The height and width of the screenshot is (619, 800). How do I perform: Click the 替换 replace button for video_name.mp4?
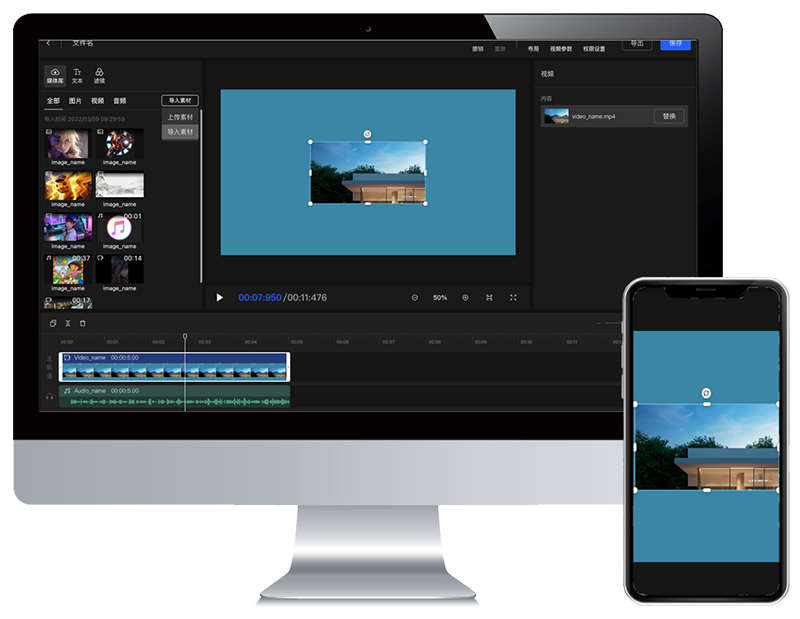[669, 116]
